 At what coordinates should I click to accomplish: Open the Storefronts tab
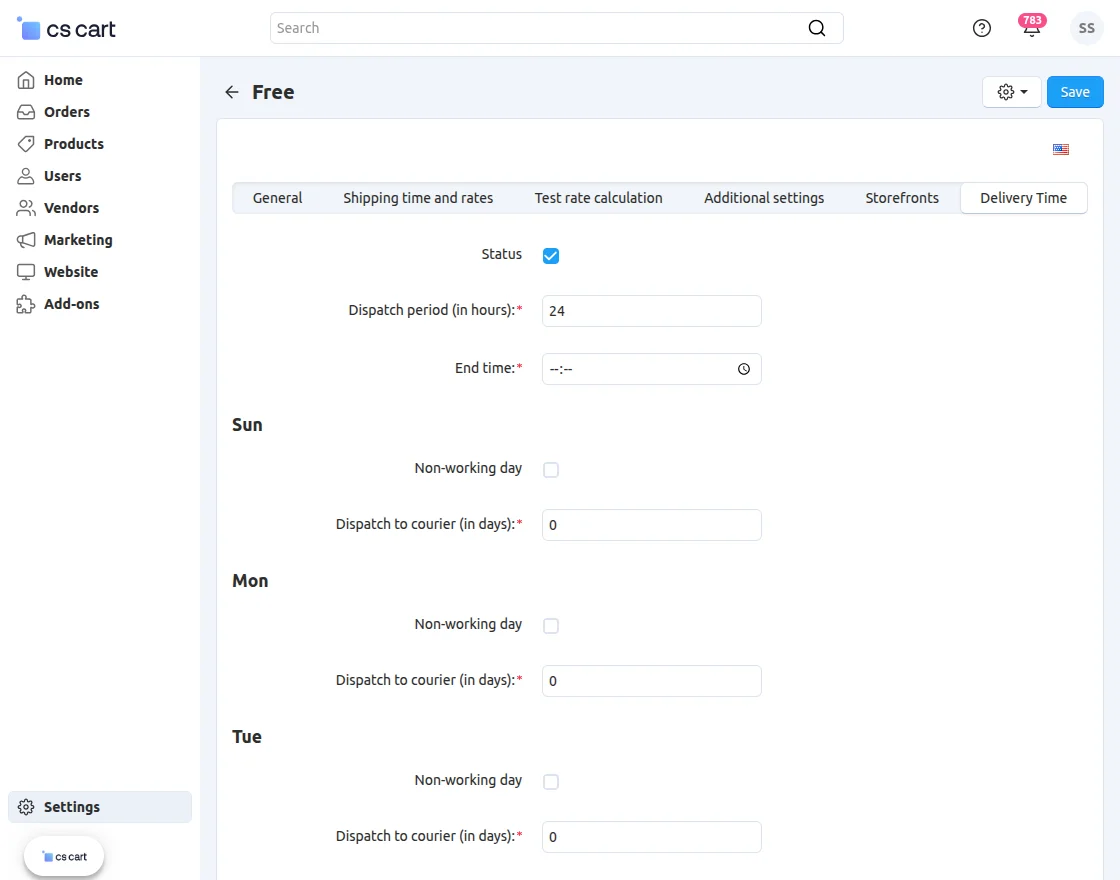[x=901, y=197]
